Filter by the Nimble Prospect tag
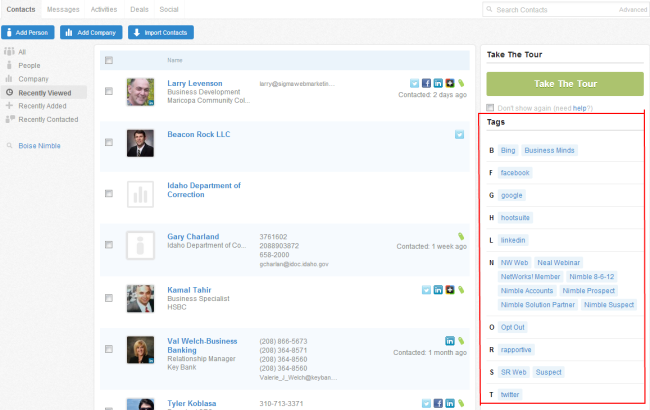The height and width of the screenshot is (410, 650). pos(589,291)
